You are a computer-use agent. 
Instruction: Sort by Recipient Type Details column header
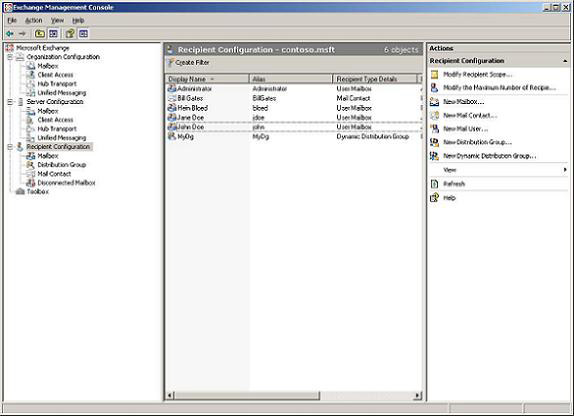pos(375,79)
